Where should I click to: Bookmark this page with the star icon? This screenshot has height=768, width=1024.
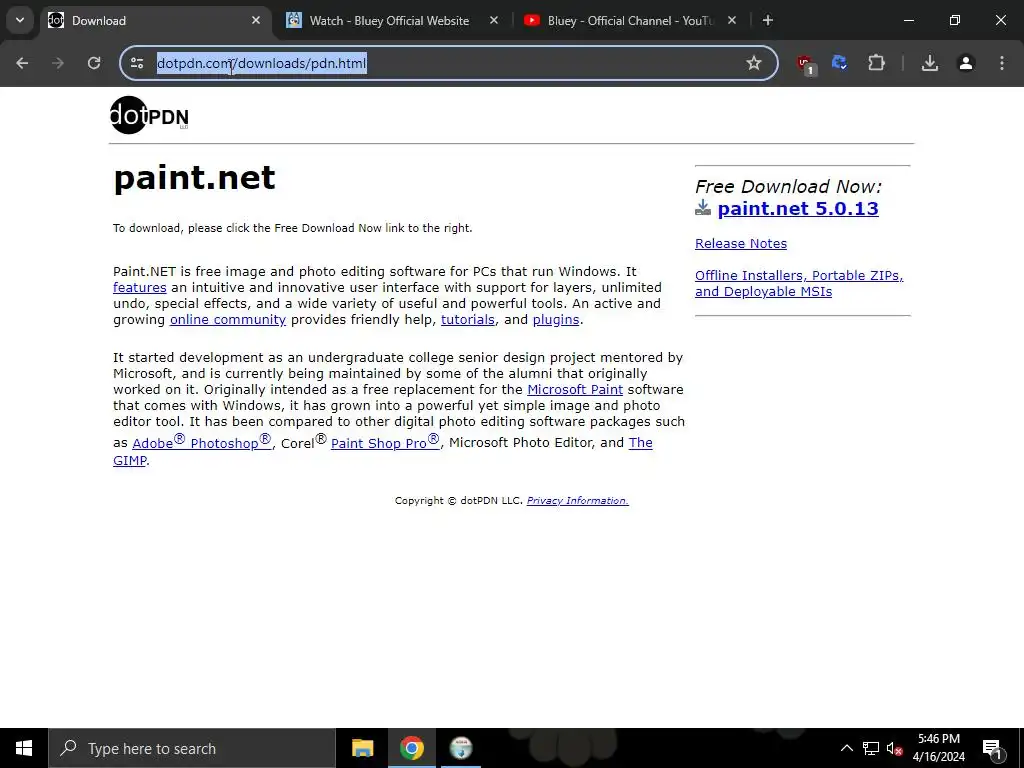(x=754, y=63)
